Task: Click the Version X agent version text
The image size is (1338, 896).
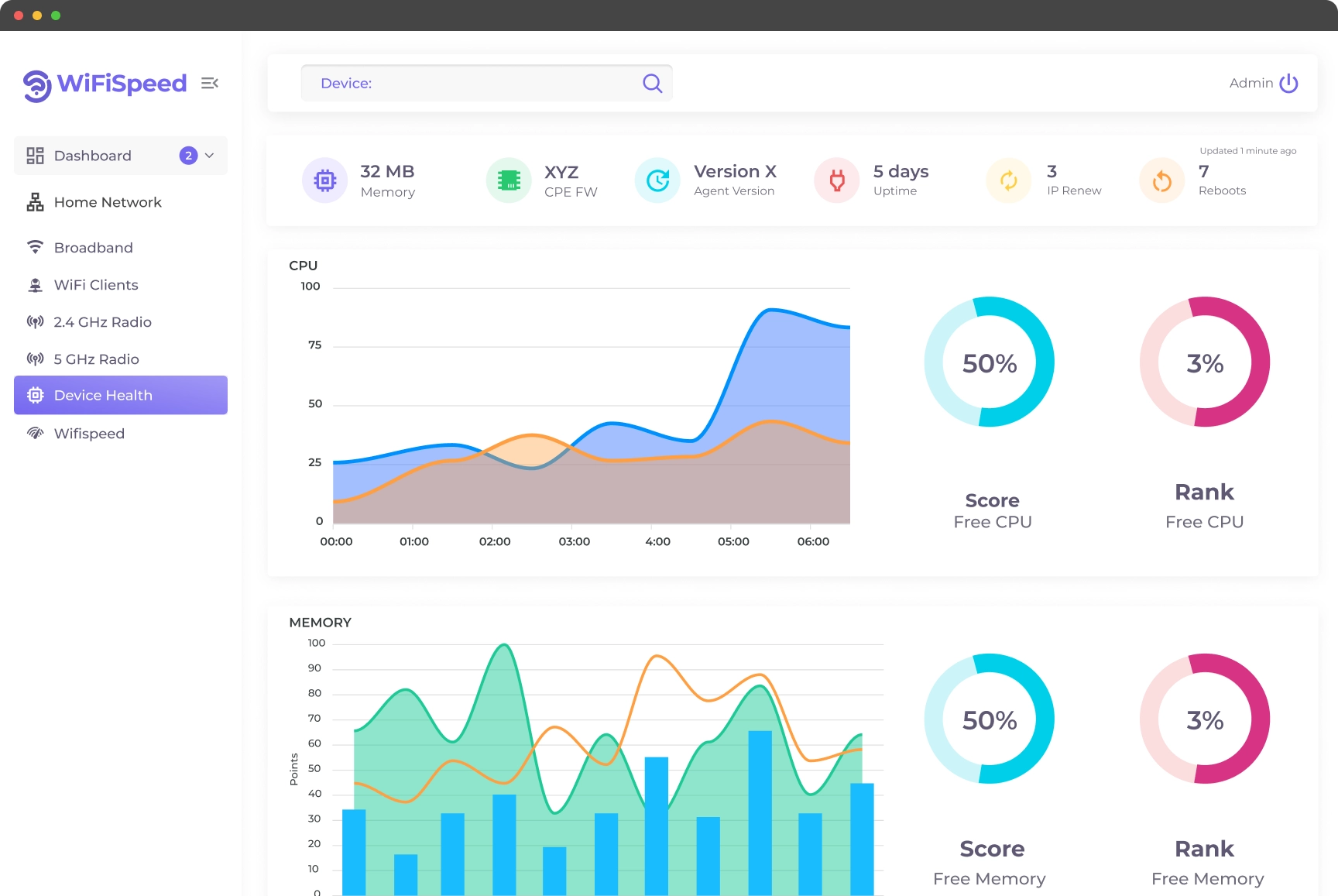Action: coord(735,171)
